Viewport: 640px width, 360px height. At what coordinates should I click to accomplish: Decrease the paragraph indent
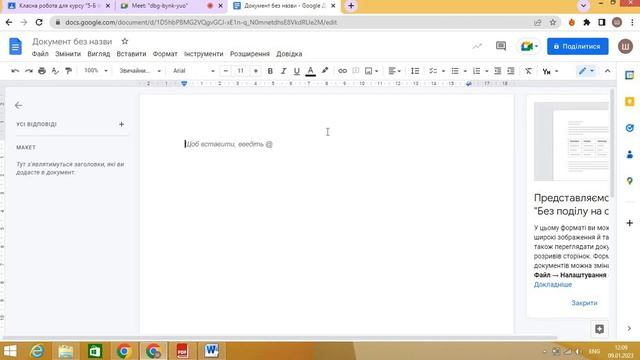498,71
